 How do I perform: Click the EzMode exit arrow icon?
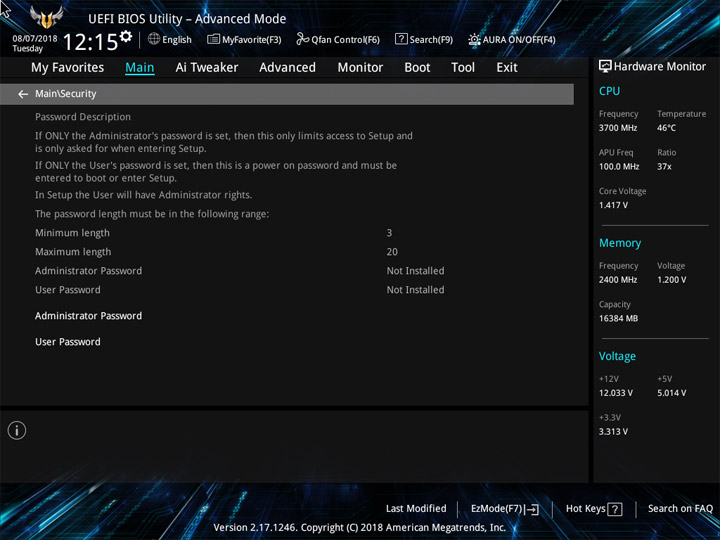click(x=531, y=509)
